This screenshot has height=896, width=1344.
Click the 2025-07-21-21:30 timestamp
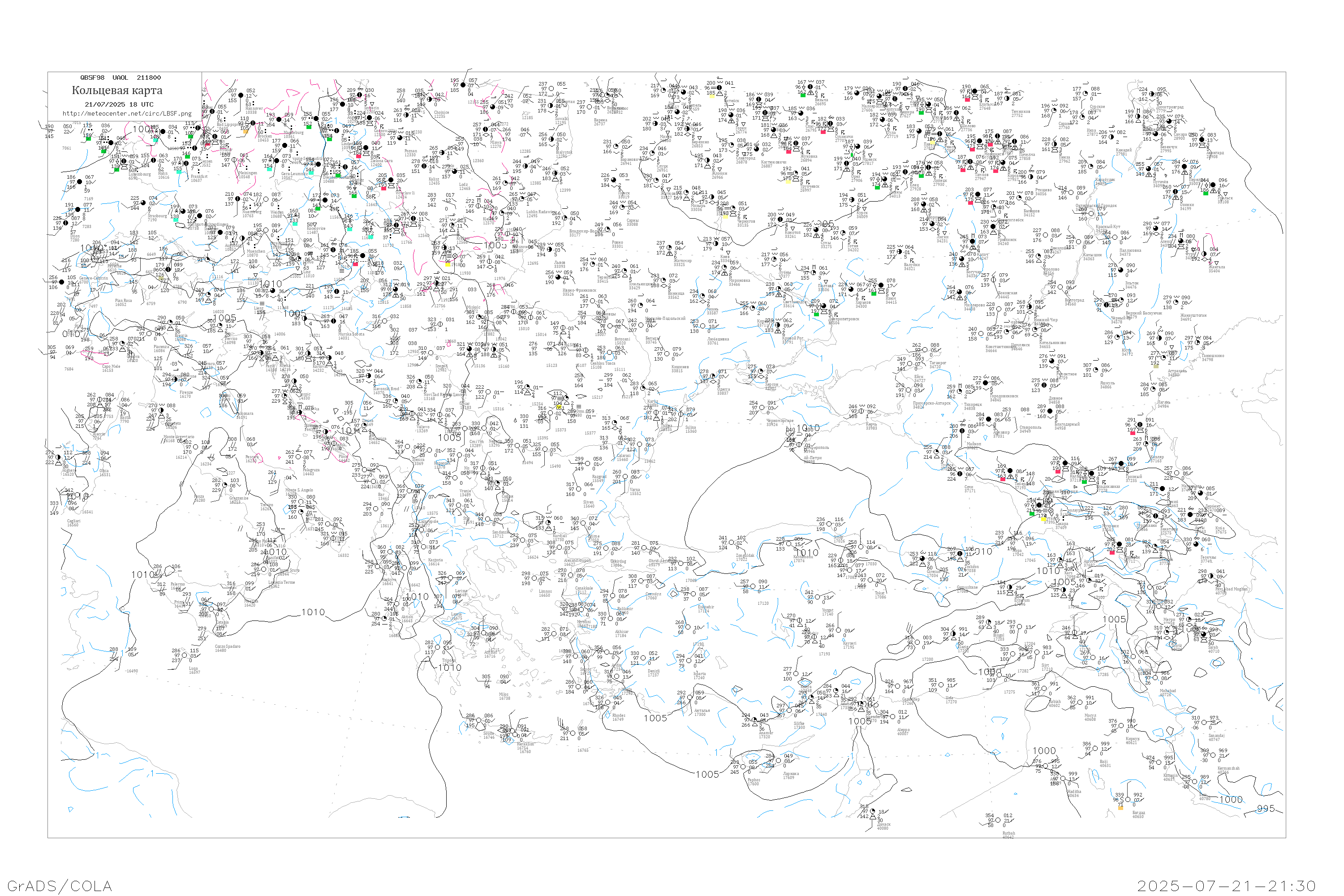point(1226,886)
